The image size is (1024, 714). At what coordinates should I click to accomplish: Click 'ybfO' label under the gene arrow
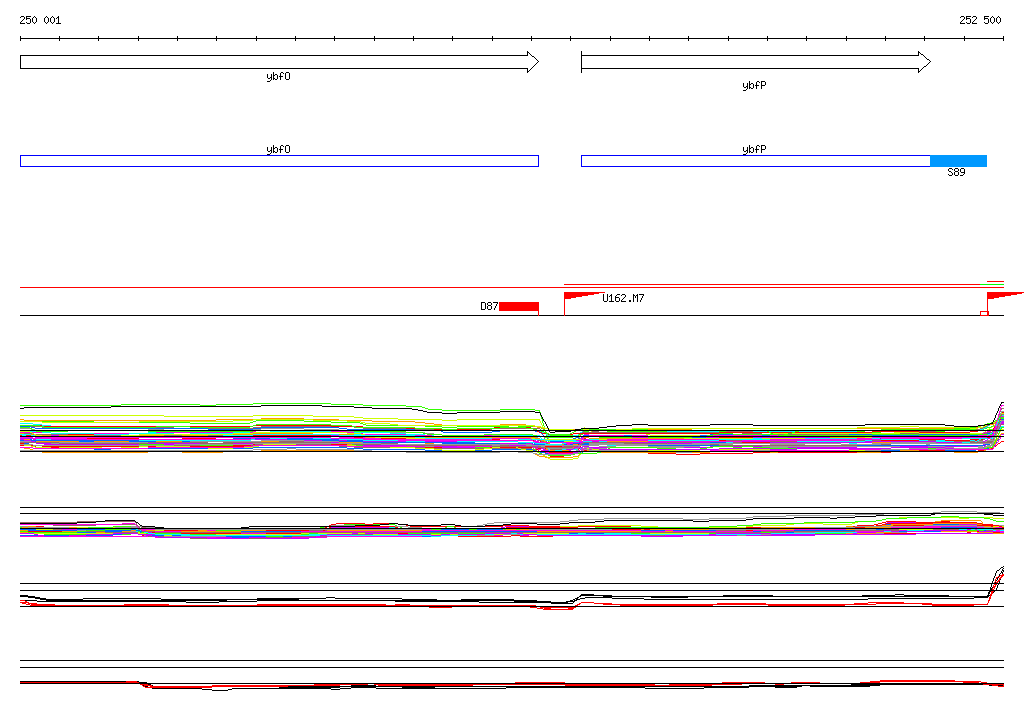coord(278,77)
